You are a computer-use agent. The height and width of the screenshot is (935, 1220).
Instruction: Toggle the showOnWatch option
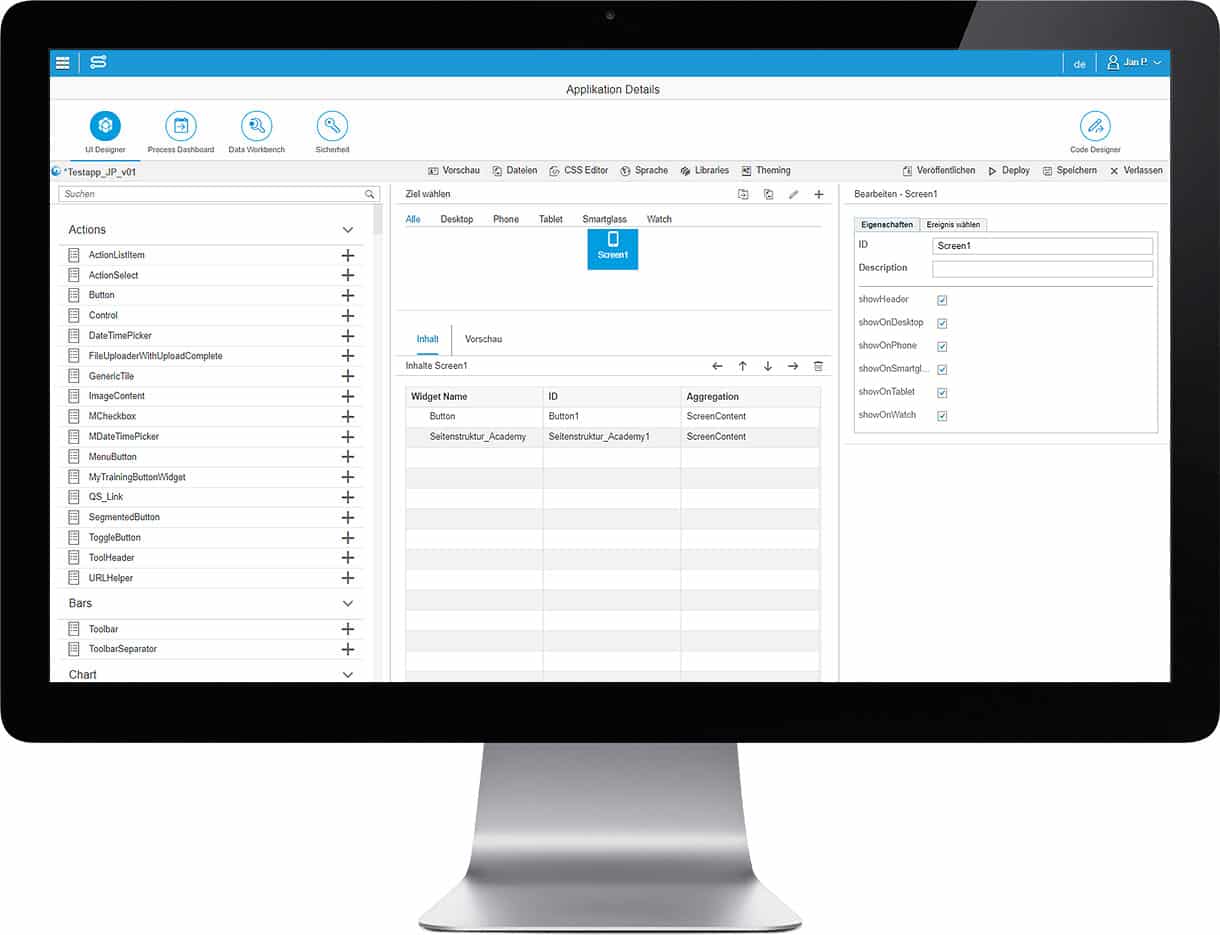[x=941, y=415]
